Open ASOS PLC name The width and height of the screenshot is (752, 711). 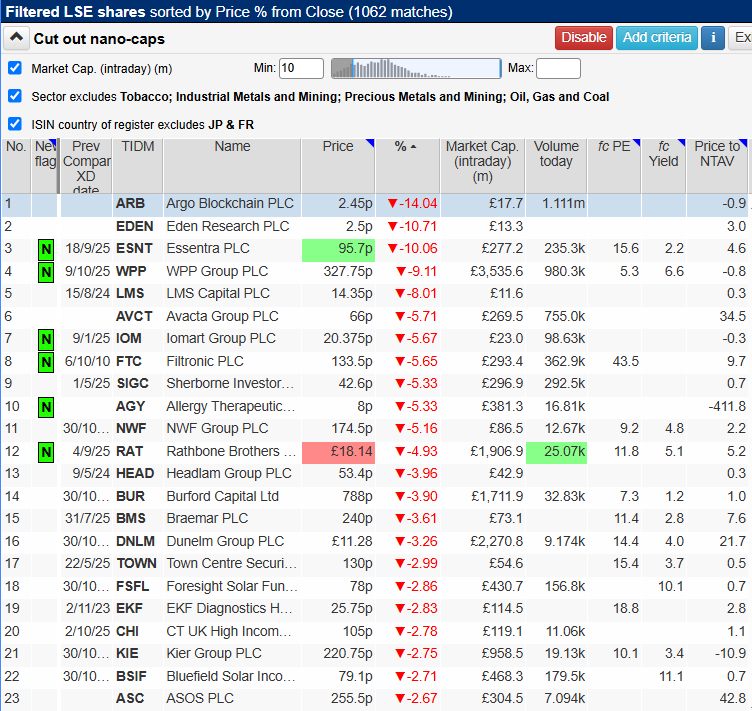pyautogui.click(x=200, y=698)
